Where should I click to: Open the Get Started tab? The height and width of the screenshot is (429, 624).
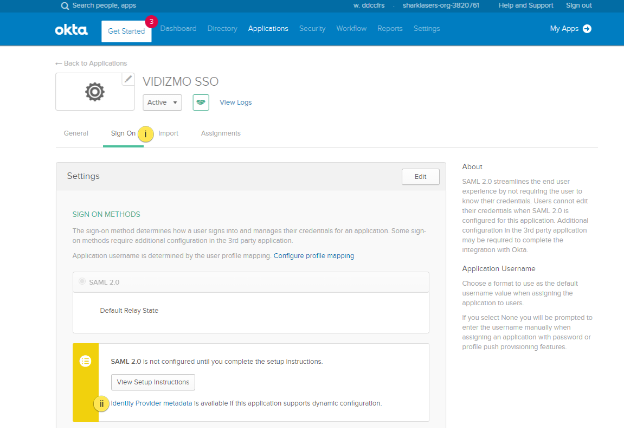126,31
